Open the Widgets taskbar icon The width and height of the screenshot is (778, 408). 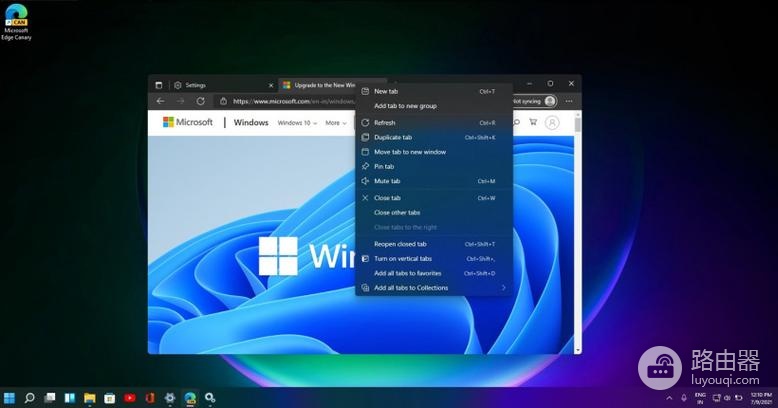coord(70,398)
